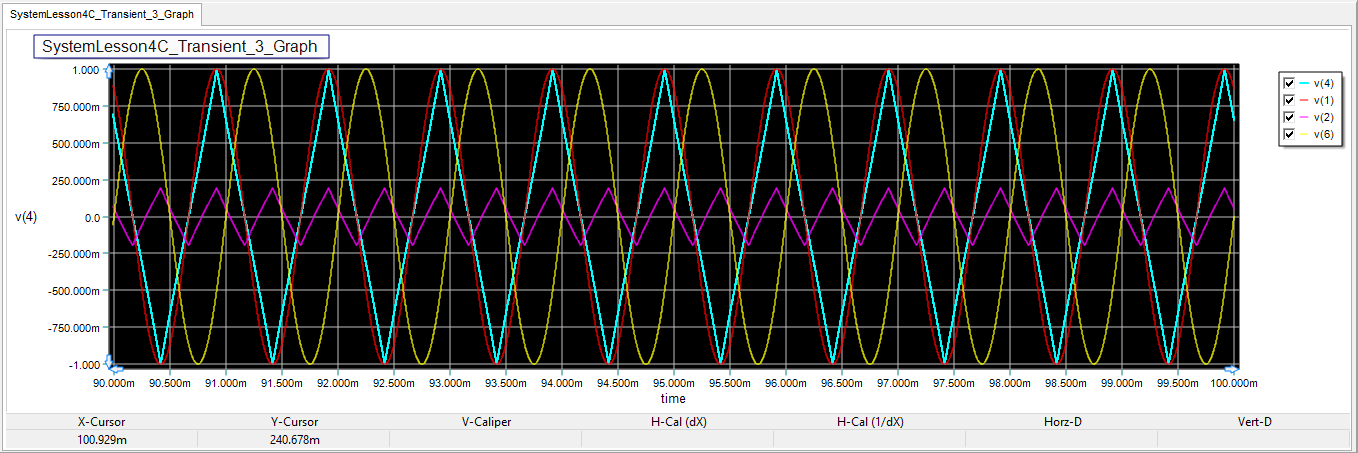Click the left arrow at X-axis start

[x=115, y=367]
